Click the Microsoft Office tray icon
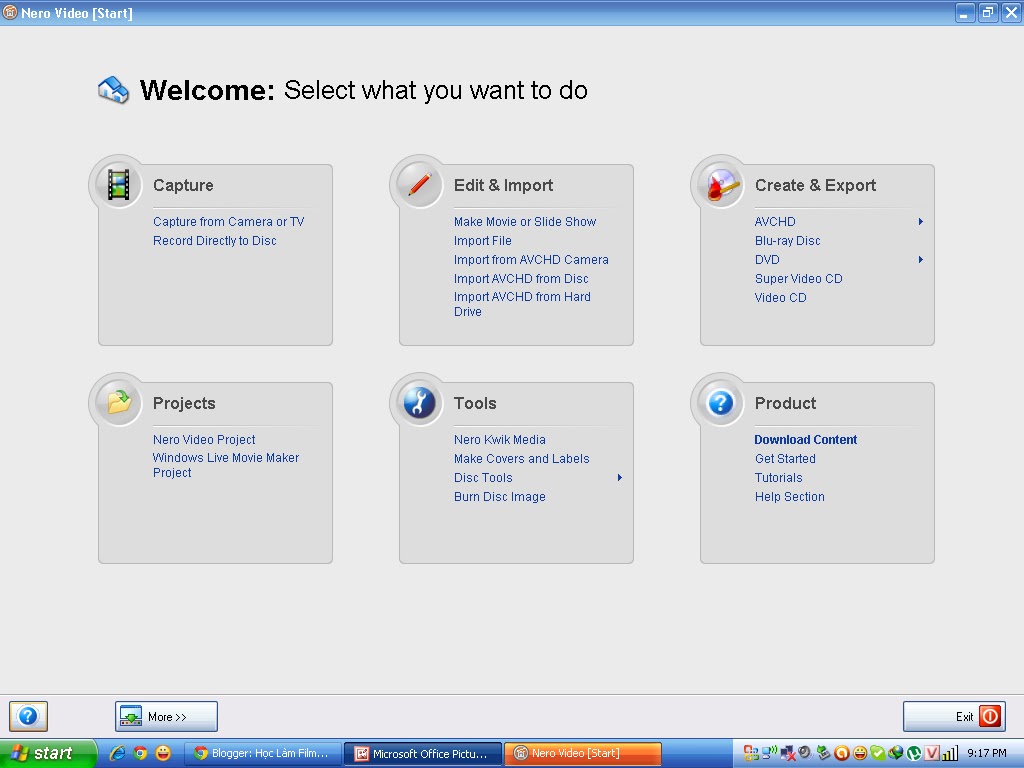Screen dimensions: 1024x768 click(x=751, y=753)
